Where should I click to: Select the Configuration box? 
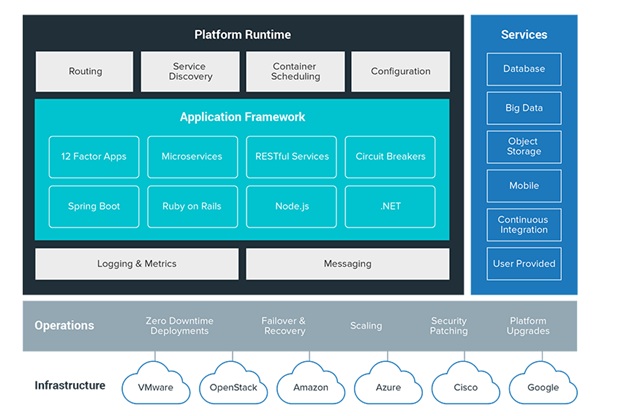[400, 71]
